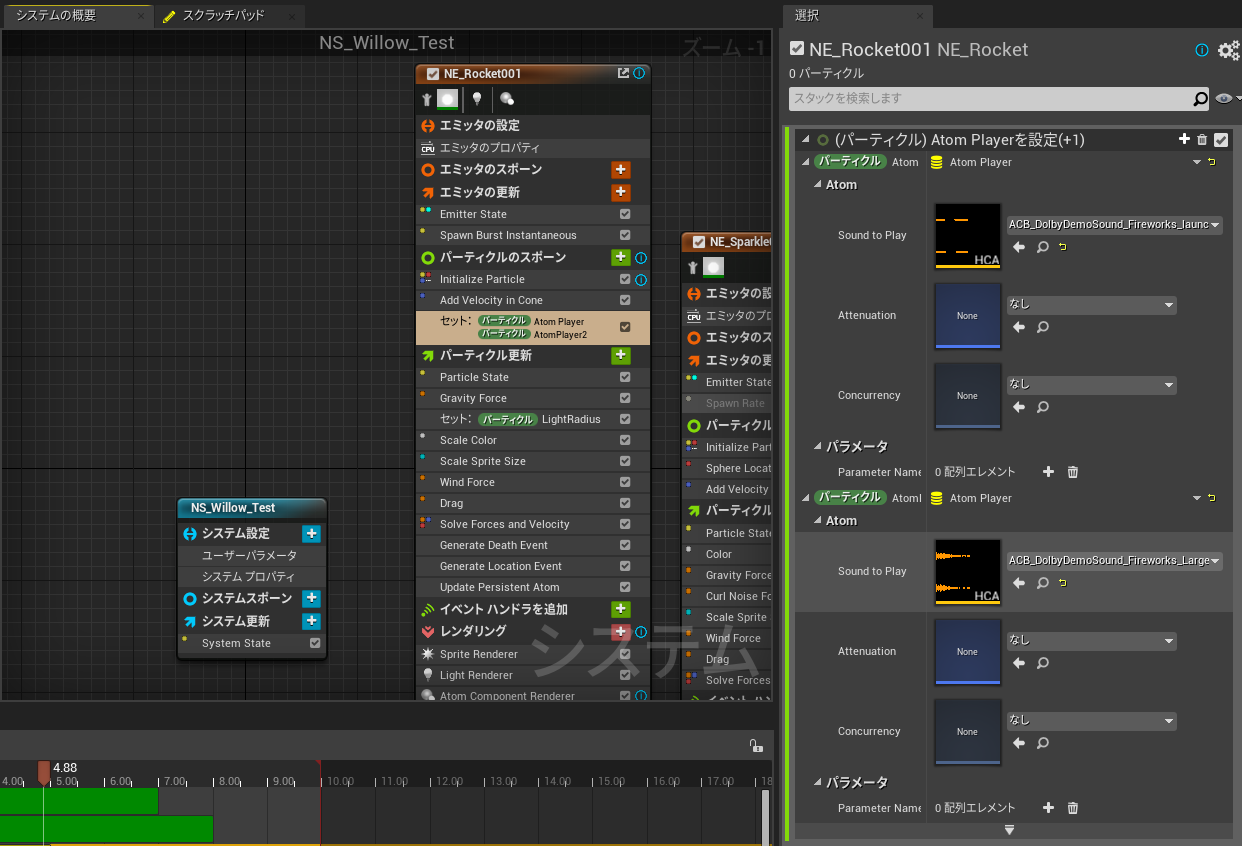This screenshot has width=1242, height=846.
Task: Open the eye view options dropdown
Action: pos(1226,99)
